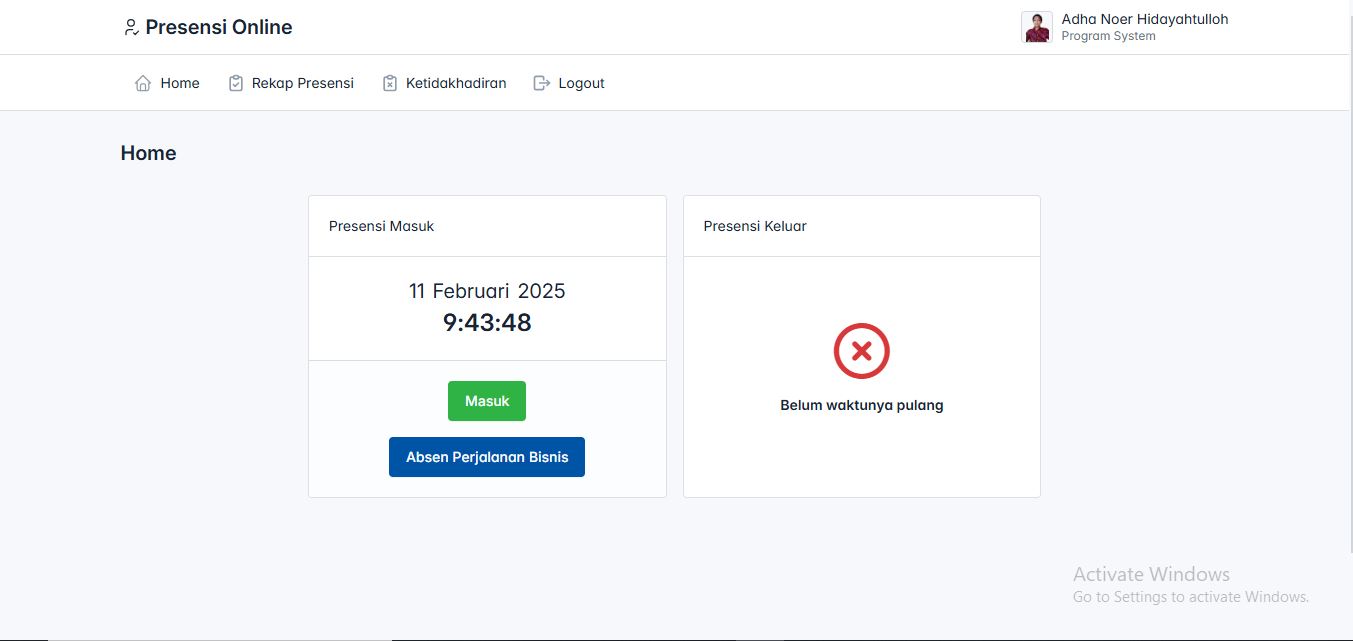Go to the Ketidakhadiran menu

tap(444, 83)
